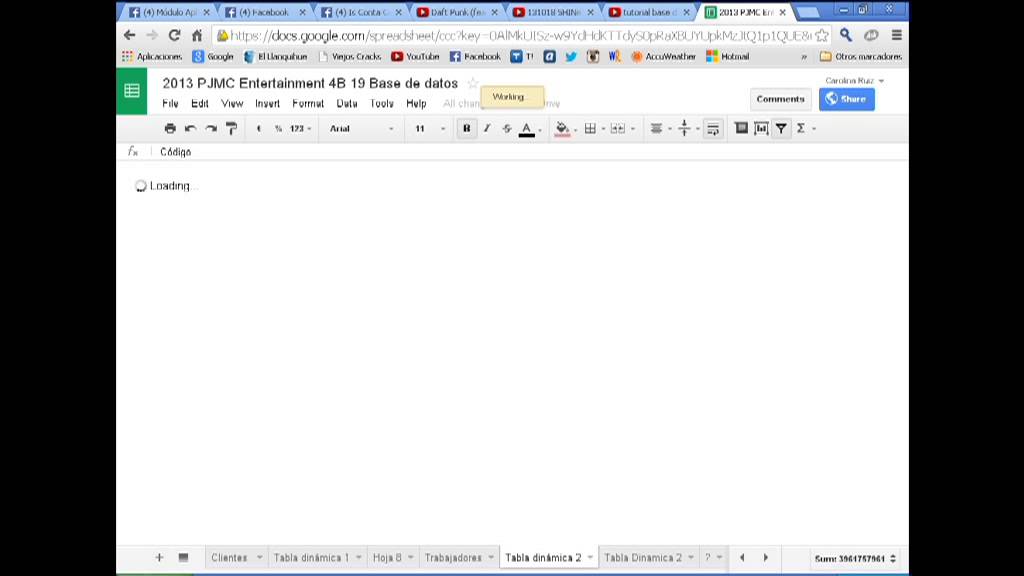Open the AccuWeather bookmark

point(664,57)
